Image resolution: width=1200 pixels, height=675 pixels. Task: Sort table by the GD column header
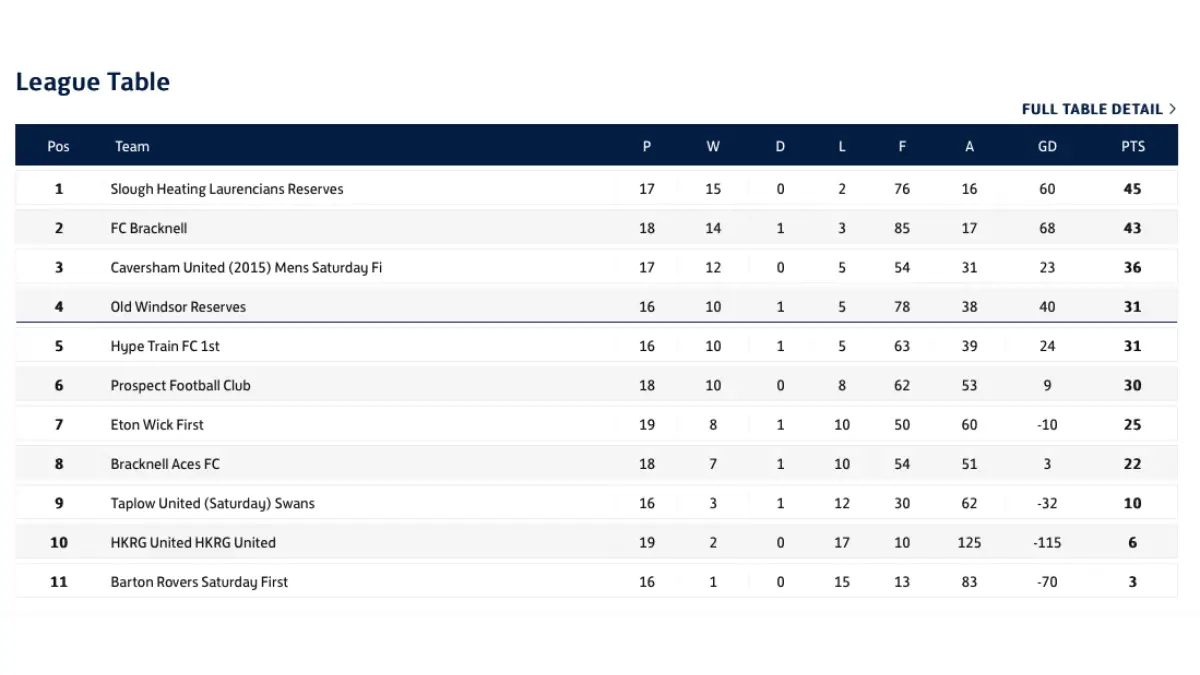pos(1047,146)
